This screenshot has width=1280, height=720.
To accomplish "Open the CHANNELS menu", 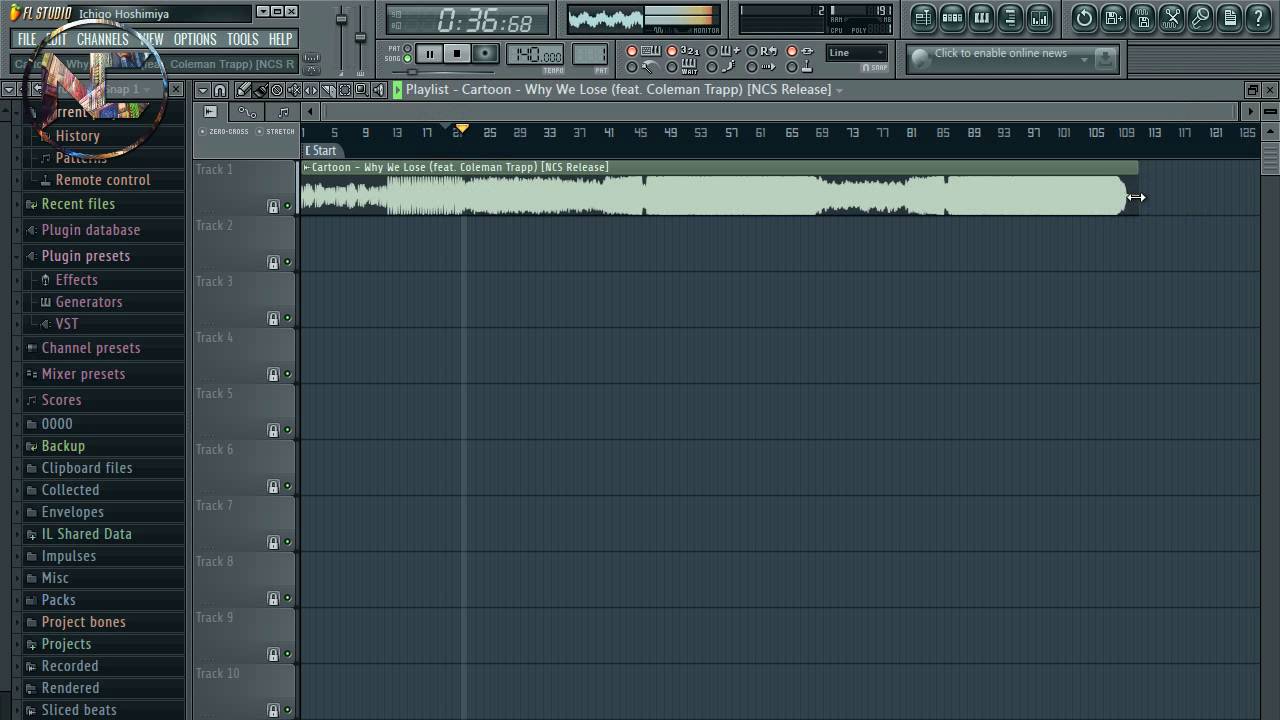I will point(102,39).
